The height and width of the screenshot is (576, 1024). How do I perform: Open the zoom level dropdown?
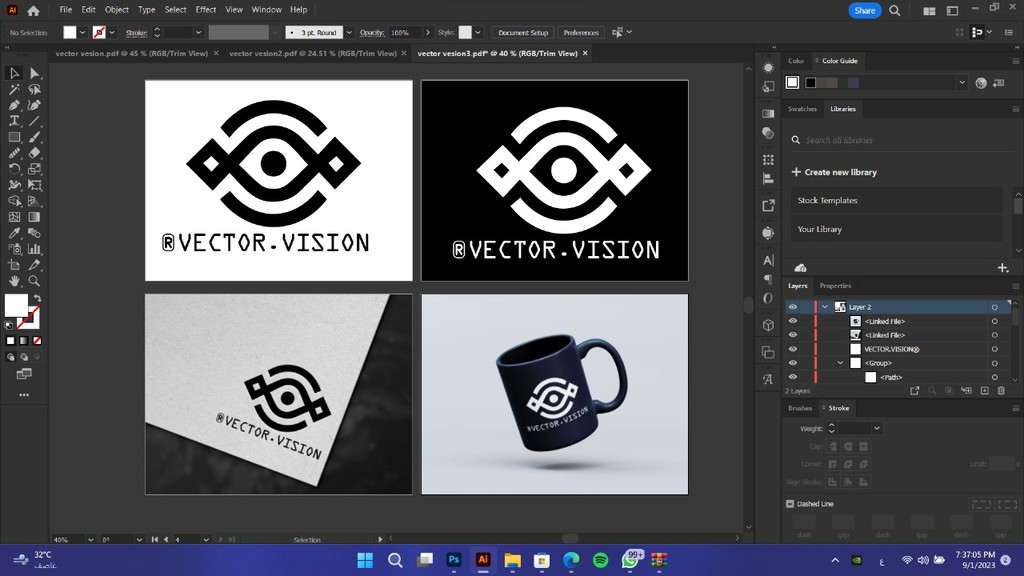point(90,539)
